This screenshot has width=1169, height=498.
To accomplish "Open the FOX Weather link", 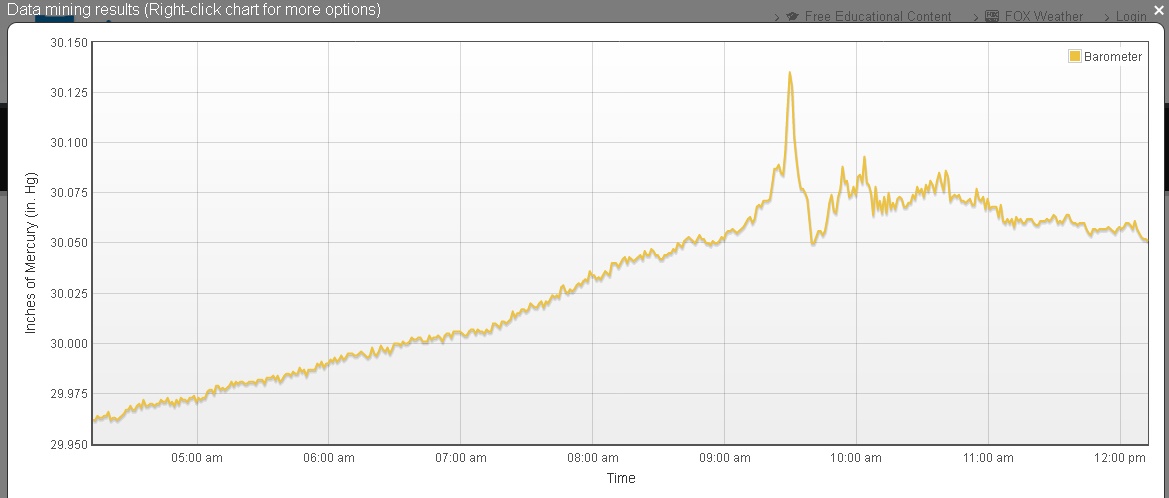I will (x=1043, y=16).
